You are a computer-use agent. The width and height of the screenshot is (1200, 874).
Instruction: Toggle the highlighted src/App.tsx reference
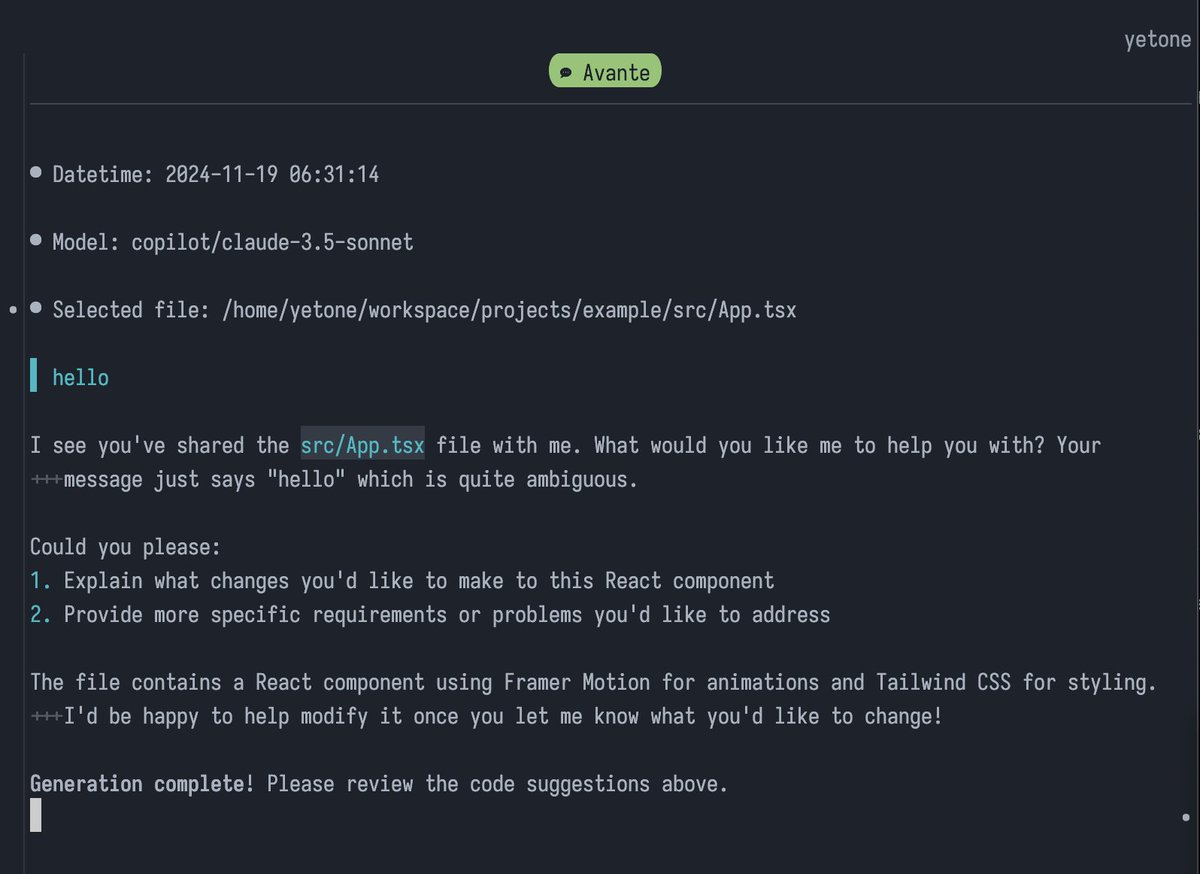click(x=362, y=445)
